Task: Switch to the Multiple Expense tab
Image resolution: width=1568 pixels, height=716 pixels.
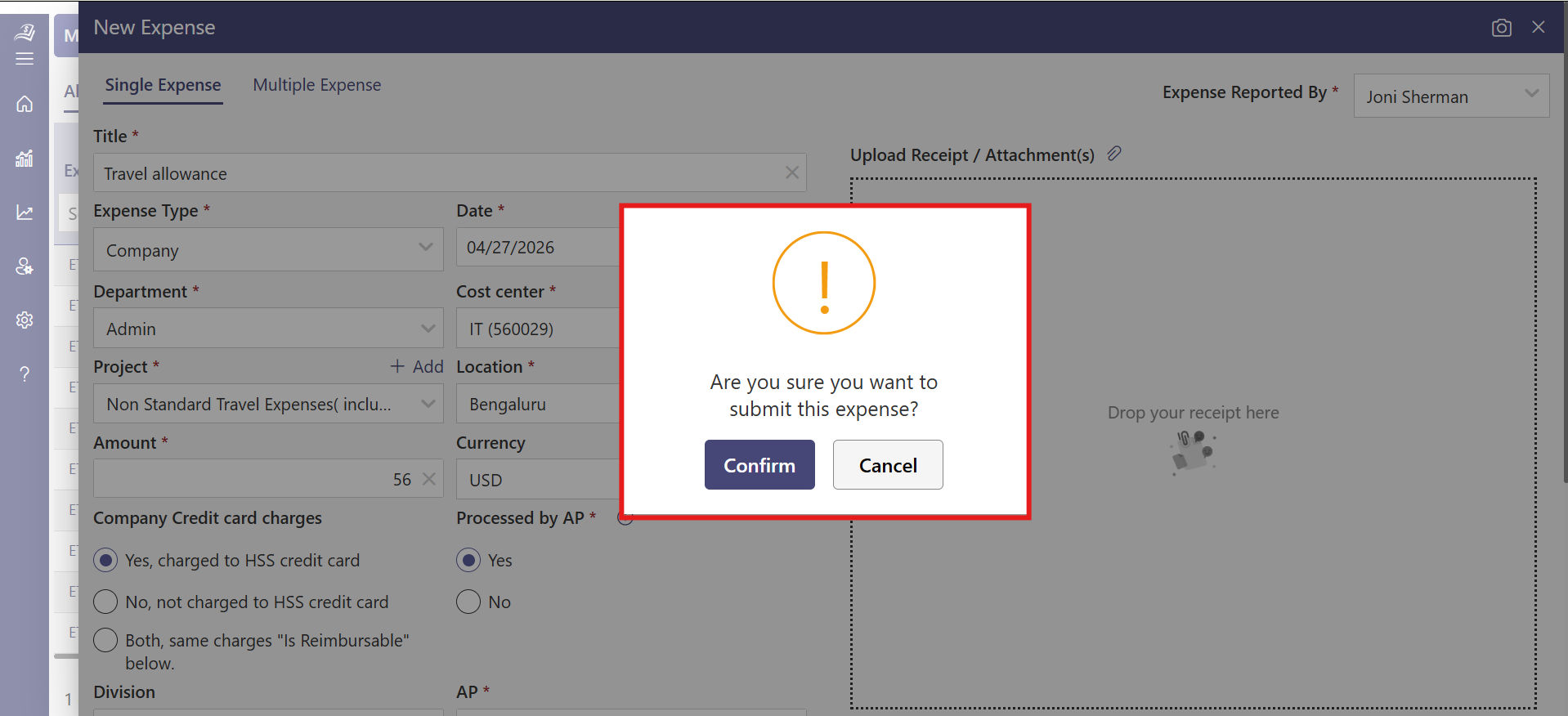Action: [317, 85]
